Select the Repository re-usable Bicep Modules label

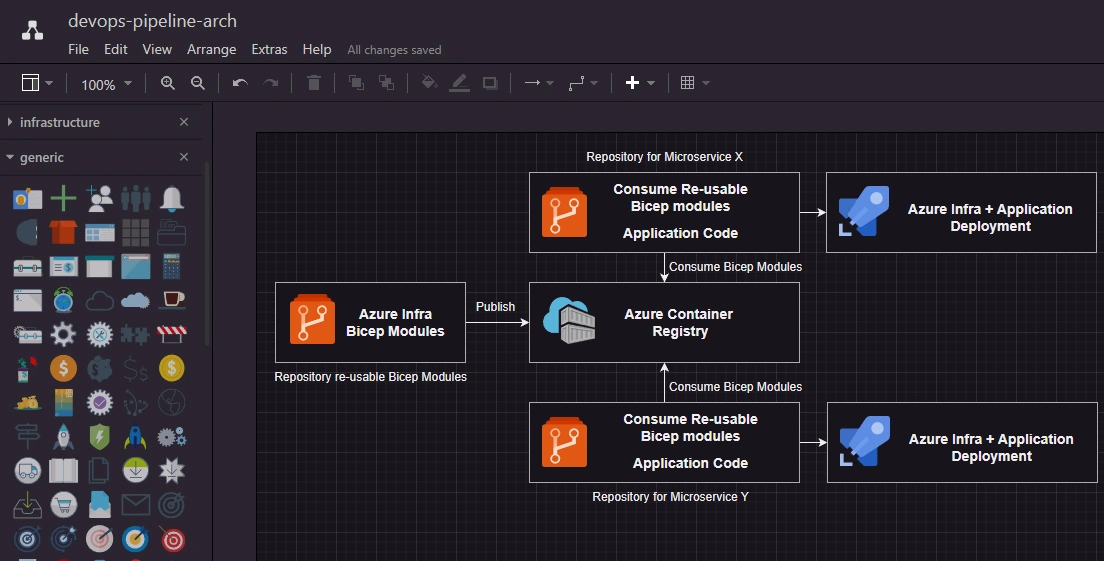(x=370, y=377)
